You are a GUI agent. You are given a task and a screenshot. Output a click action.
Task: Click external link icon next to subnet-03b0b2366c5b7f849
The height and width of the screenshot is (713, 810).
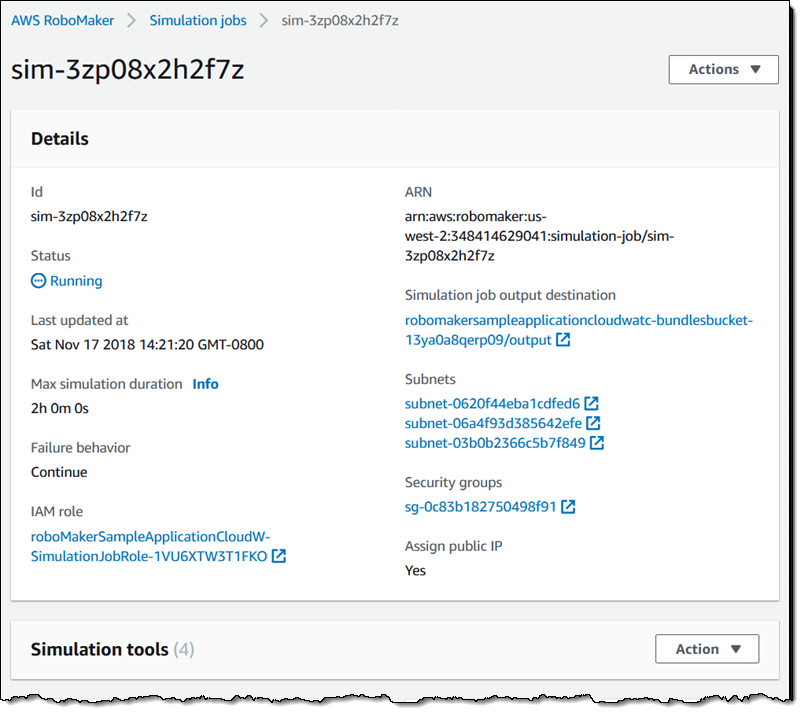[x=597, y=443]
